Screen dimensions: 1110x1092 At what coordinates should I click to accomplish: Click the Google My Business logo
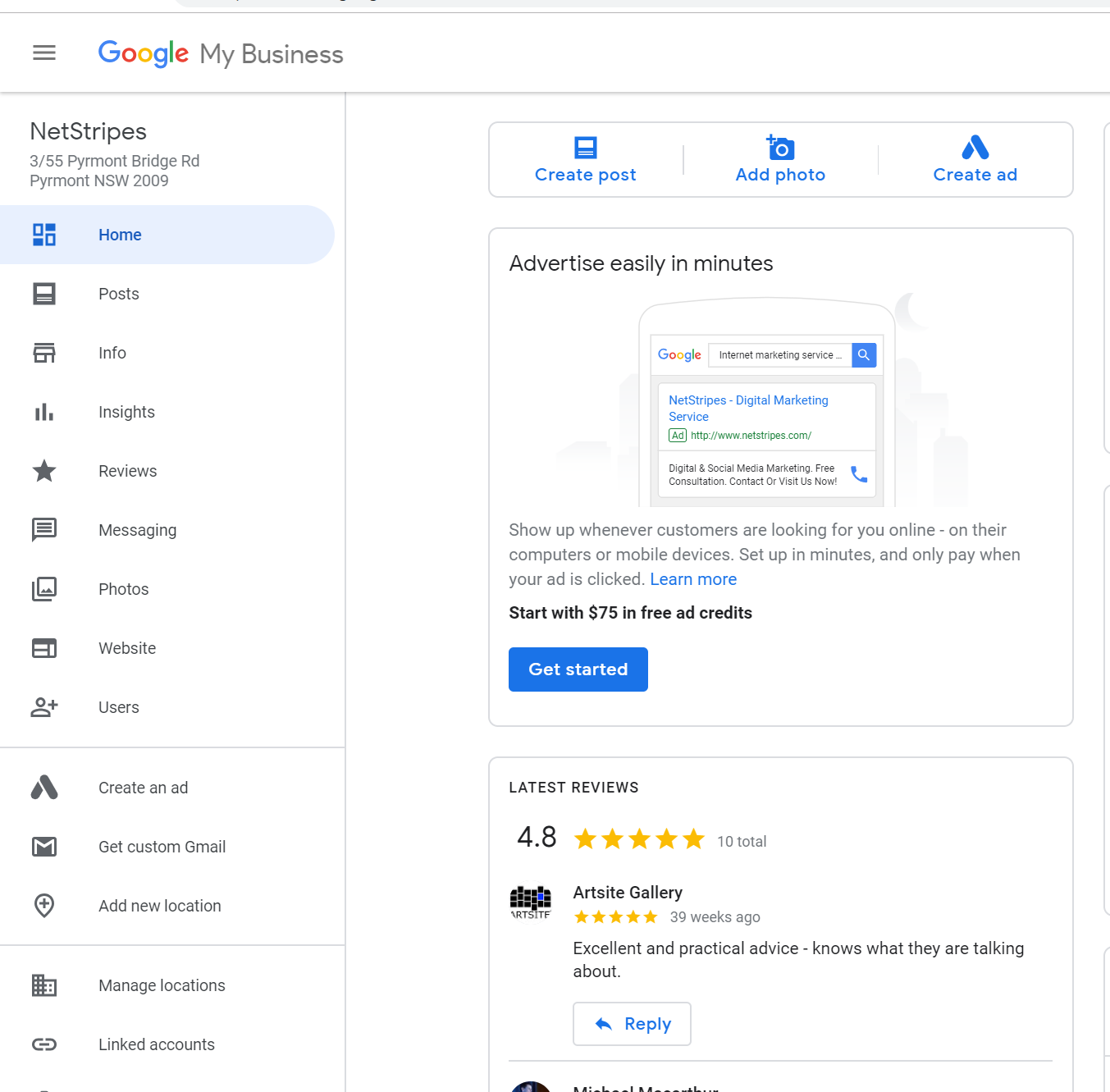click(221, 54)
